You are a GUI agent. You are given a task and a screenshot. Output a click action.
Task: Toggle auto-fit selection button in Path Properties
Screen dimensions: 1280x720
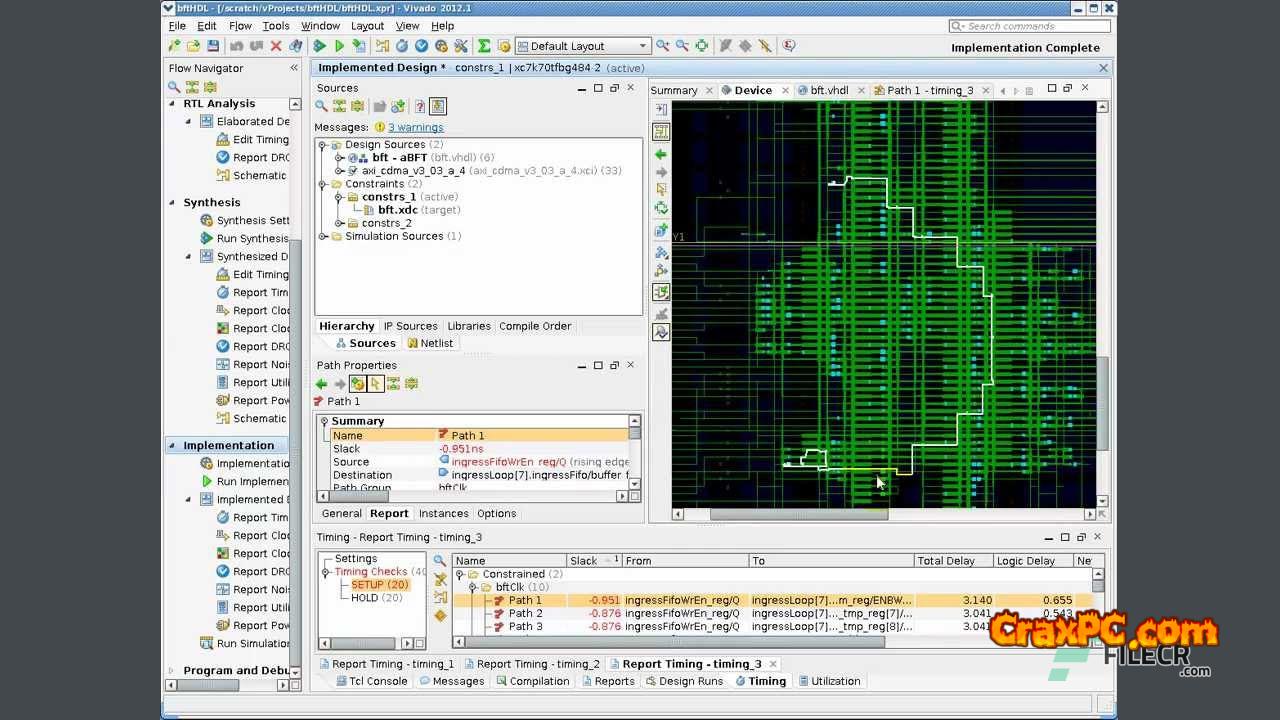[x=357, y=384]
